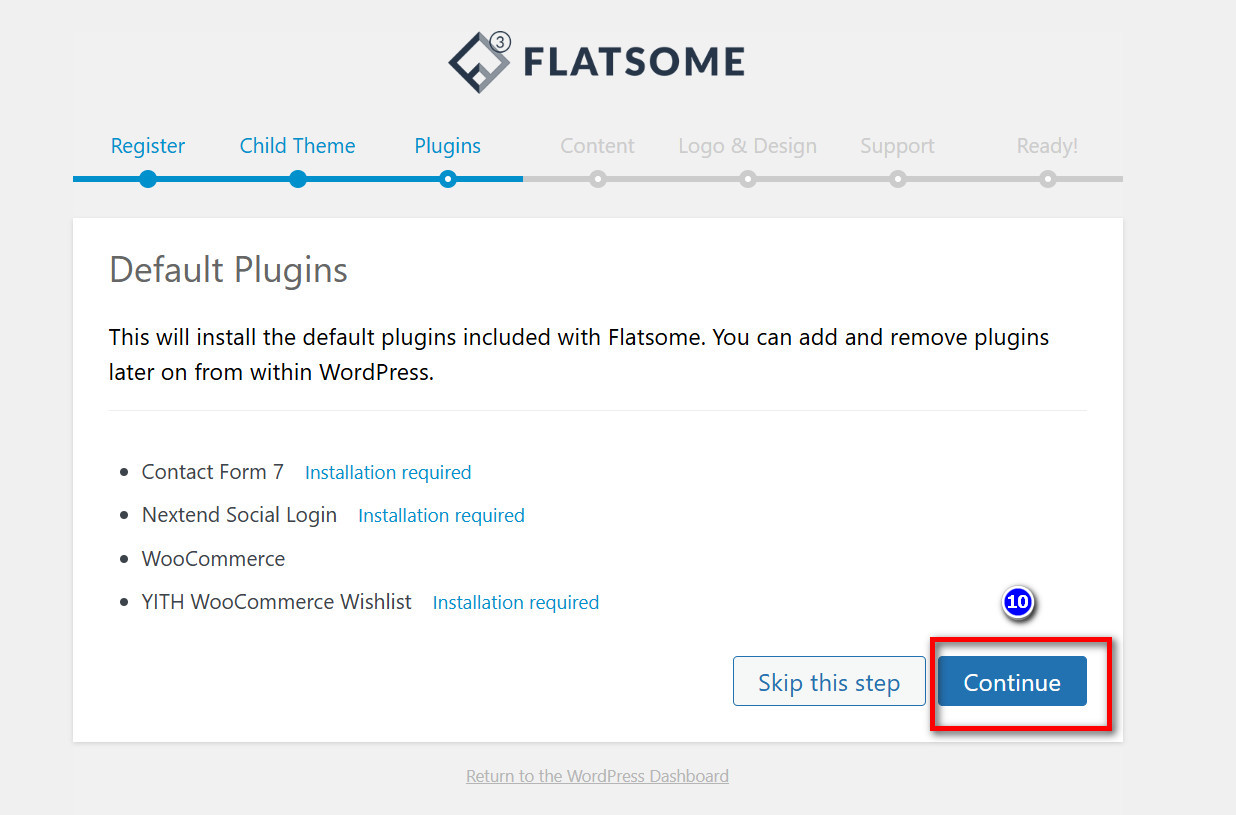
Task: Click the Child Theme step circle
Action: click(x=297, y=179)
